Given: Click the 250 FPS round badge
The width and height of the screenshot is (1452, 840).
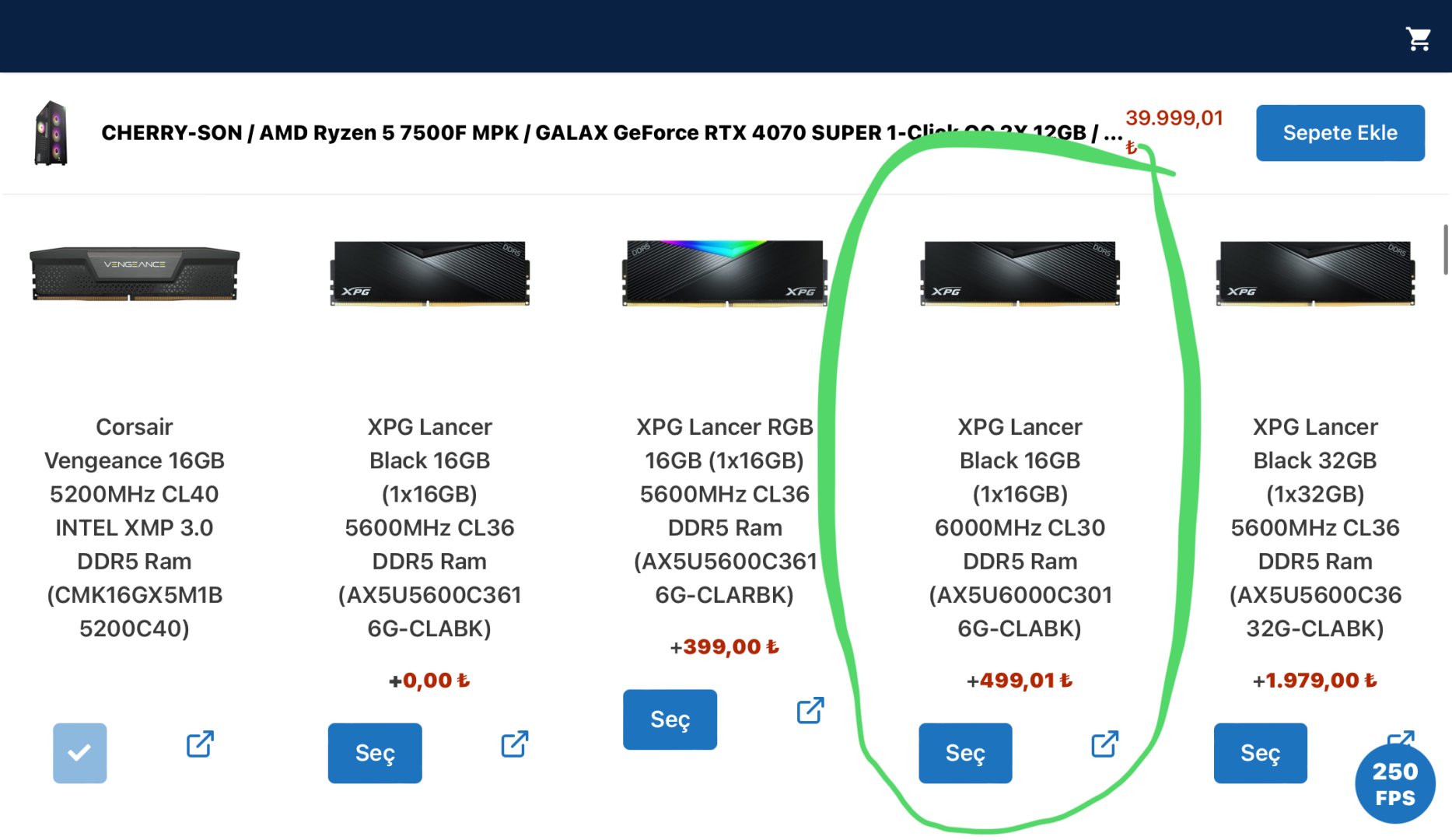Looking at the screenshot, I should coord(1395,784).
